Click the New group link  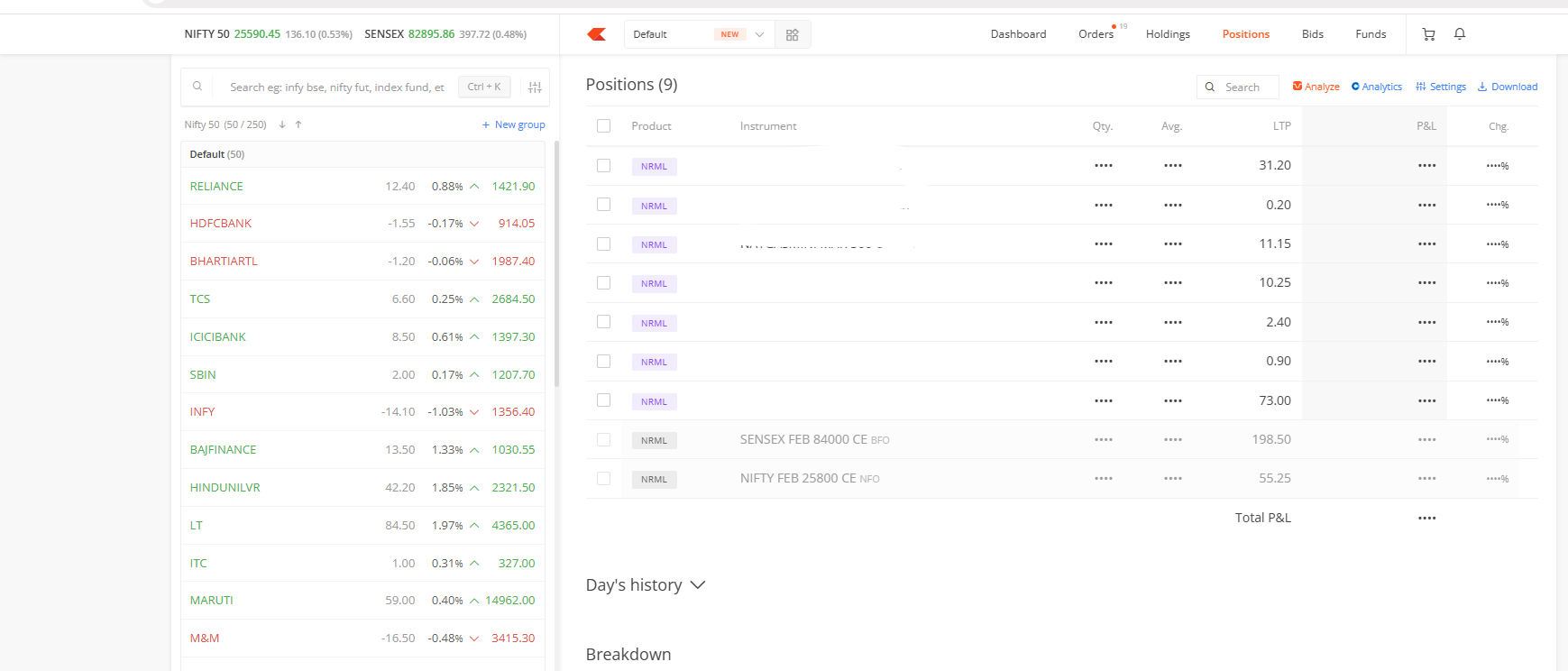[x=514, y=124]
